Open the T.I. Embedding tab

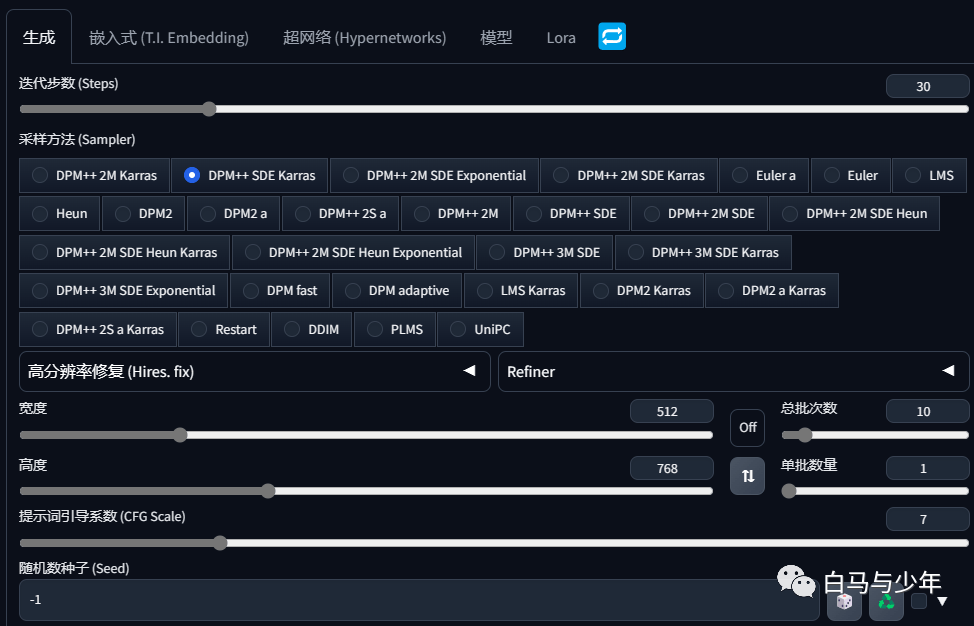point(169,38)
